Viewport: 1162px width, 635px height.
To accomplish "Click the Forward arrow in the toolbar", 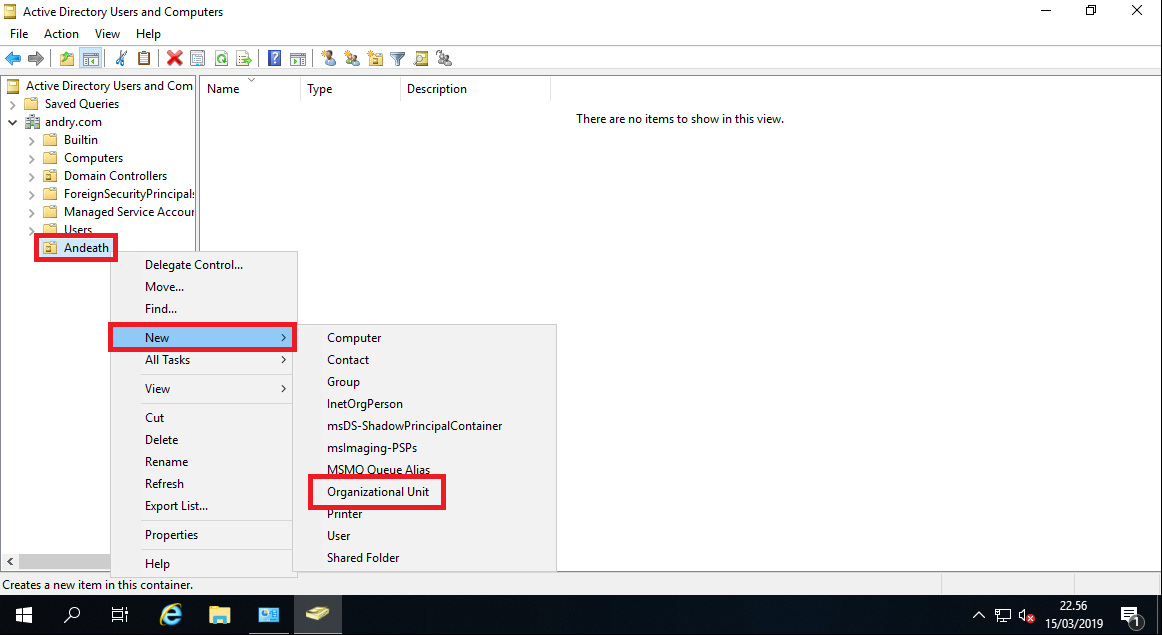I will pyautogui.click(x=36, y=59).
